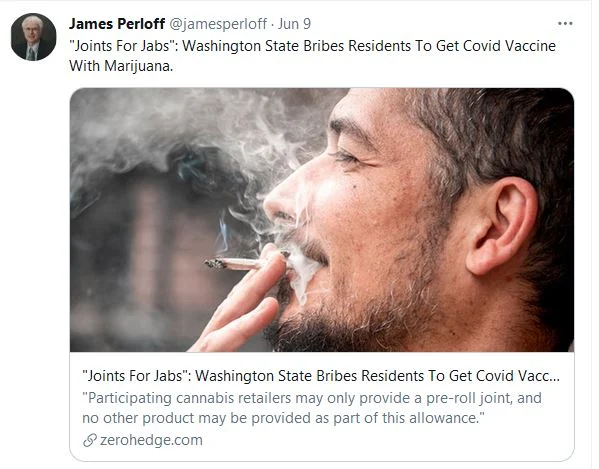599x469 pixels.
Task: Click the words "Washington State" in the tweet
Action: pyautogui.click(x=240, y=46)
